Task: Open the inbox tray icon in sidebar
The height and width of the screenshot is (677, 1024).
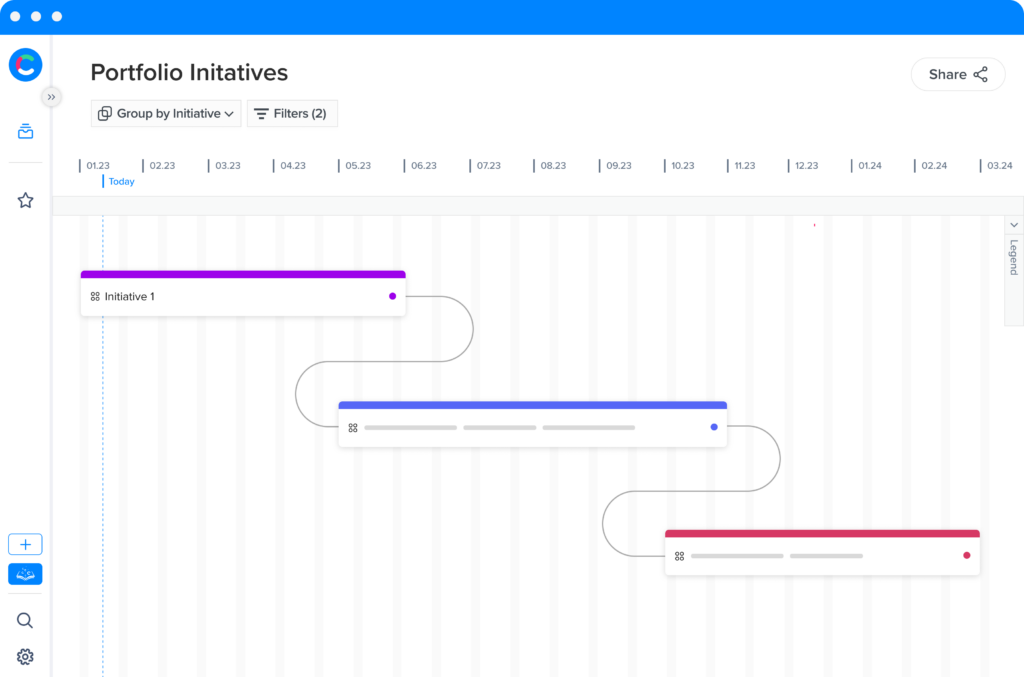Action: [25, 131]
